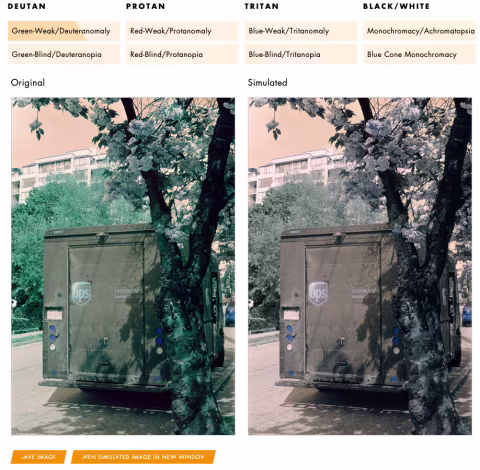Apply Monochromacy/Achromatopsia simulation
Viewport: 480px width, 470px height.
pos(419,31)
